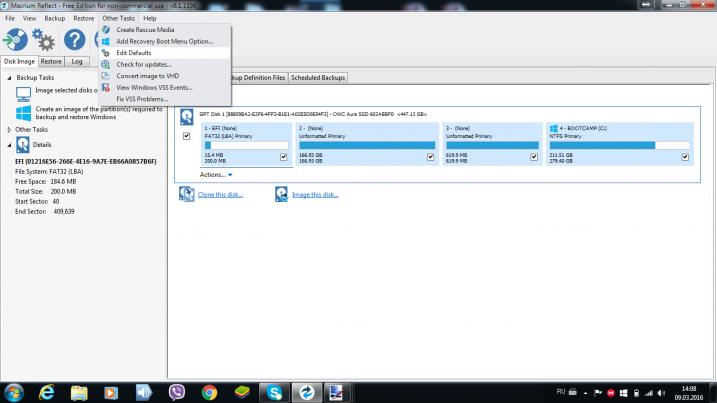Uncheck the partition 2 Unformatted checkbox
Image resolution: width=717 pixels, height=403 pixels.
pyautogui.click(x=430, y=157)
